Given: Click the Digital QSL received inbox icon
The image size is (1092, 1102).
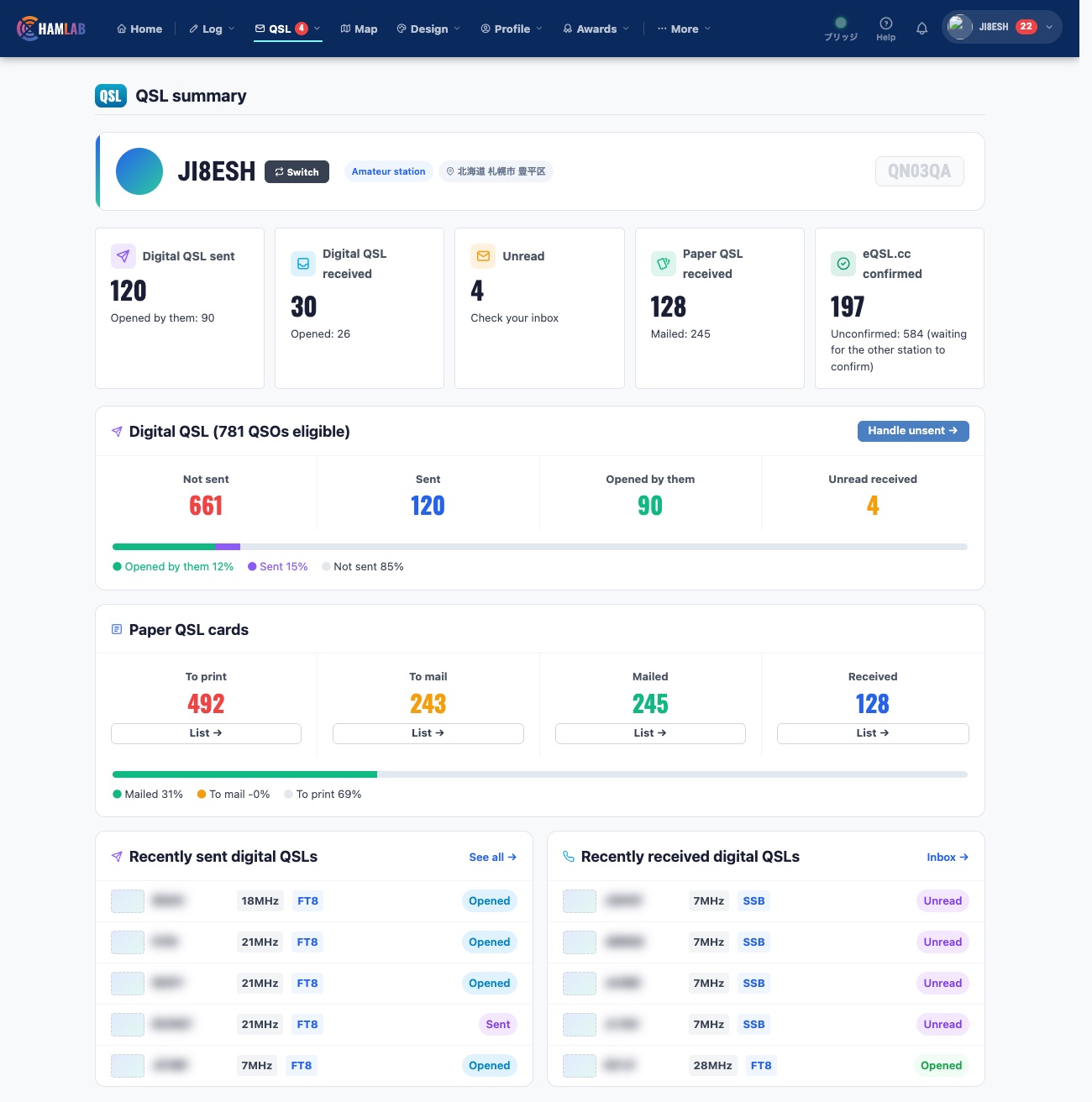Looking at the screenshot, I should point(303,264).
